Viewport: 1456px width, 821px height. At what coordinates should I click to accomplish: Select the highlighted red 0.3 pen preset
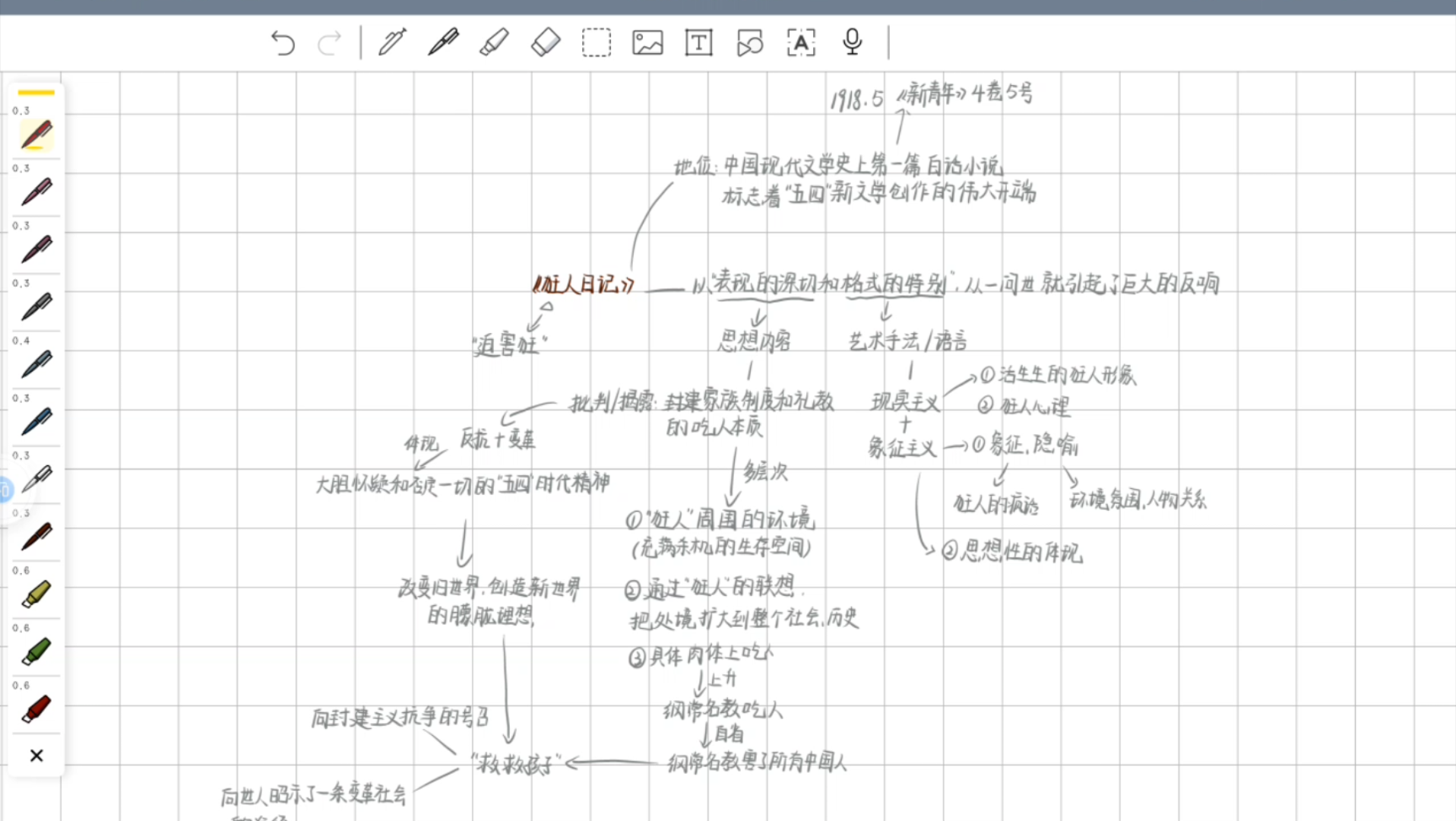(x=36, y=135)
